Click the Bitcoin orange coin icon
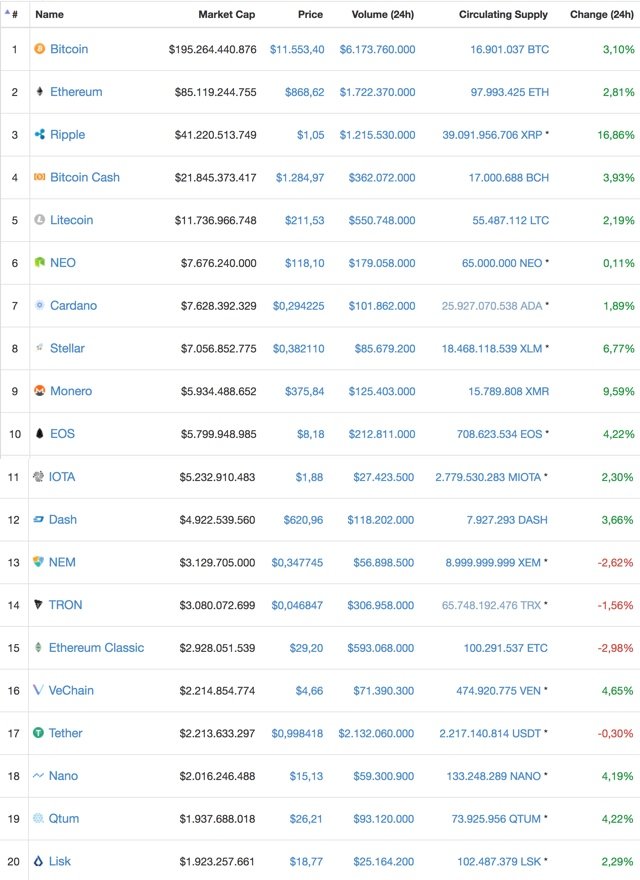This screenshot has height=880, width=640. pyautogui.click(x=39, y=49)
